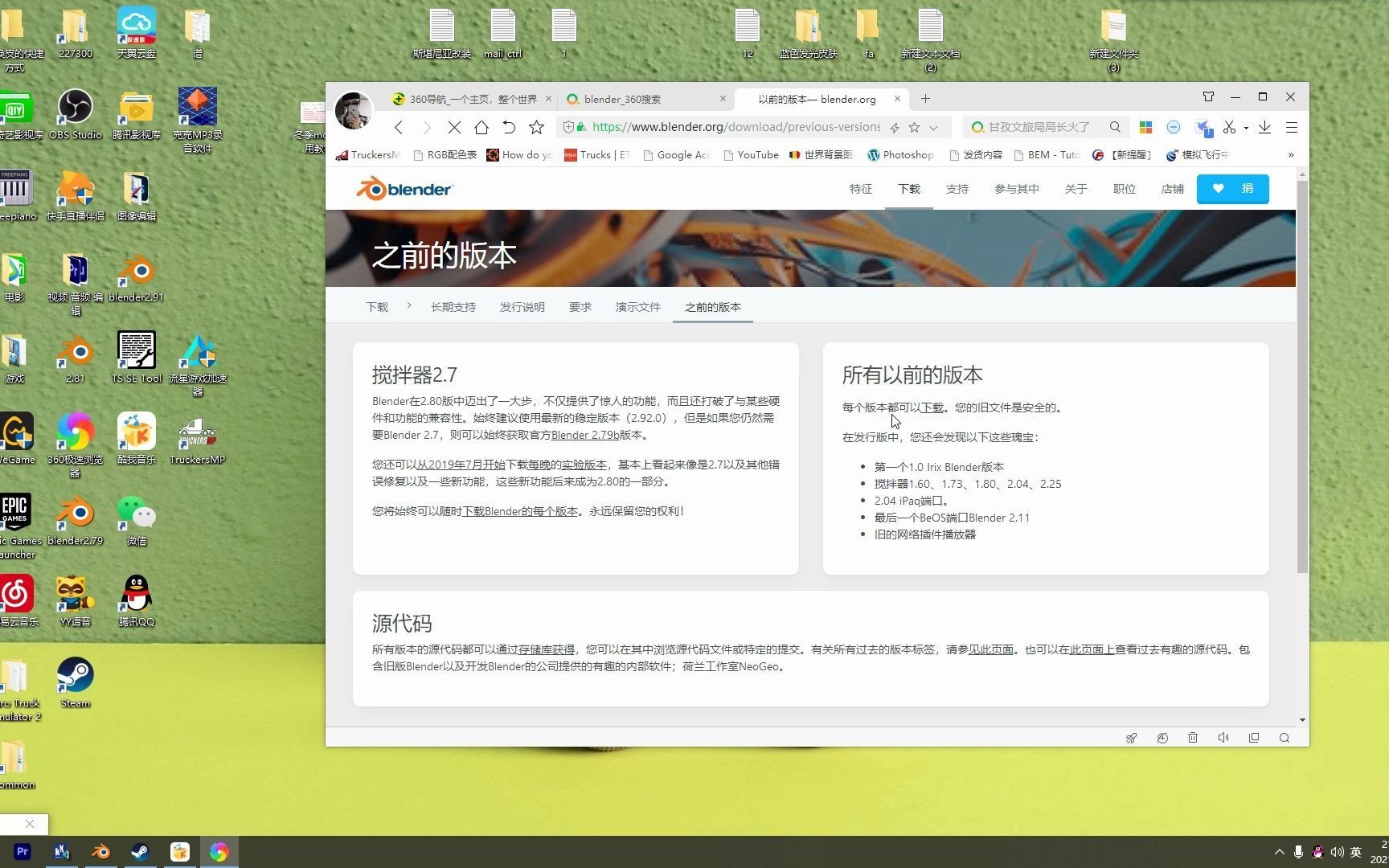Close the 以前的版本 blender.org tab
Viewport: 1389px width, 868px height.
click(x=897, y=99)
